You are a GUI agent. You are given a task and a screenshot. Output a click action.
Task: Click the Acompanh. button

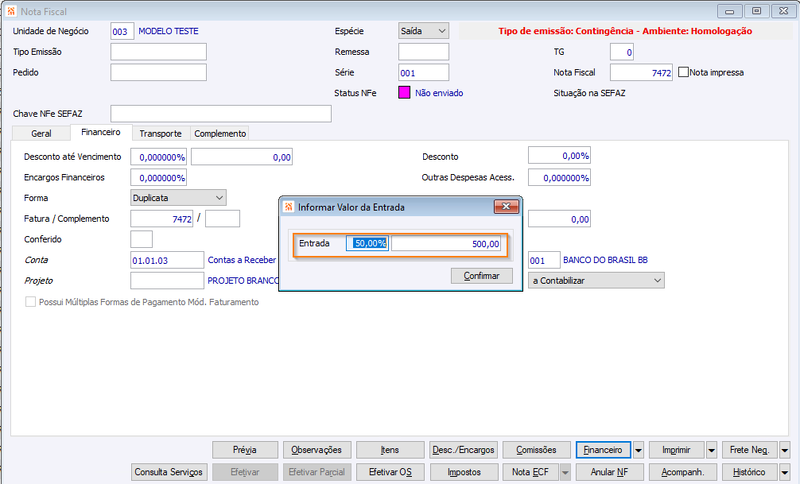(683, 472)
